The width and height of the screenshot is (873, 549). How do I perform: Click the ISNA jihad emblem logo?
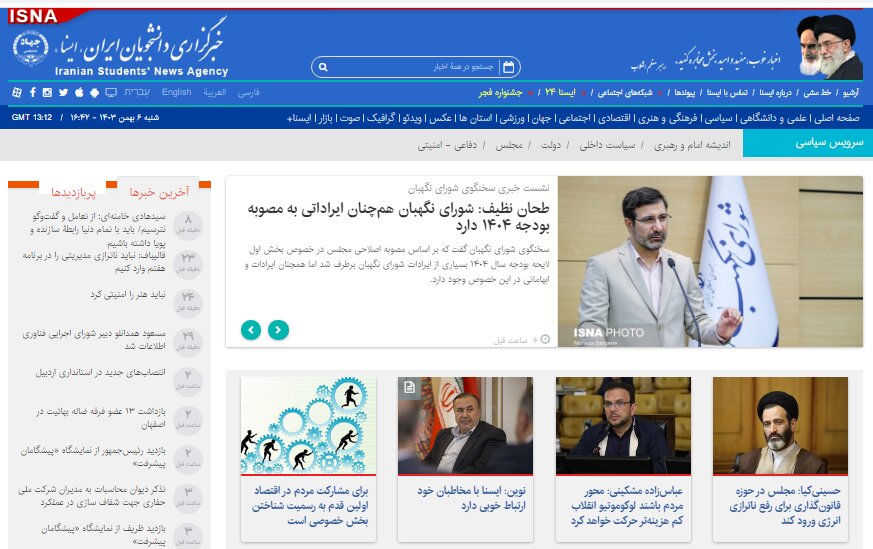point(31,48)
